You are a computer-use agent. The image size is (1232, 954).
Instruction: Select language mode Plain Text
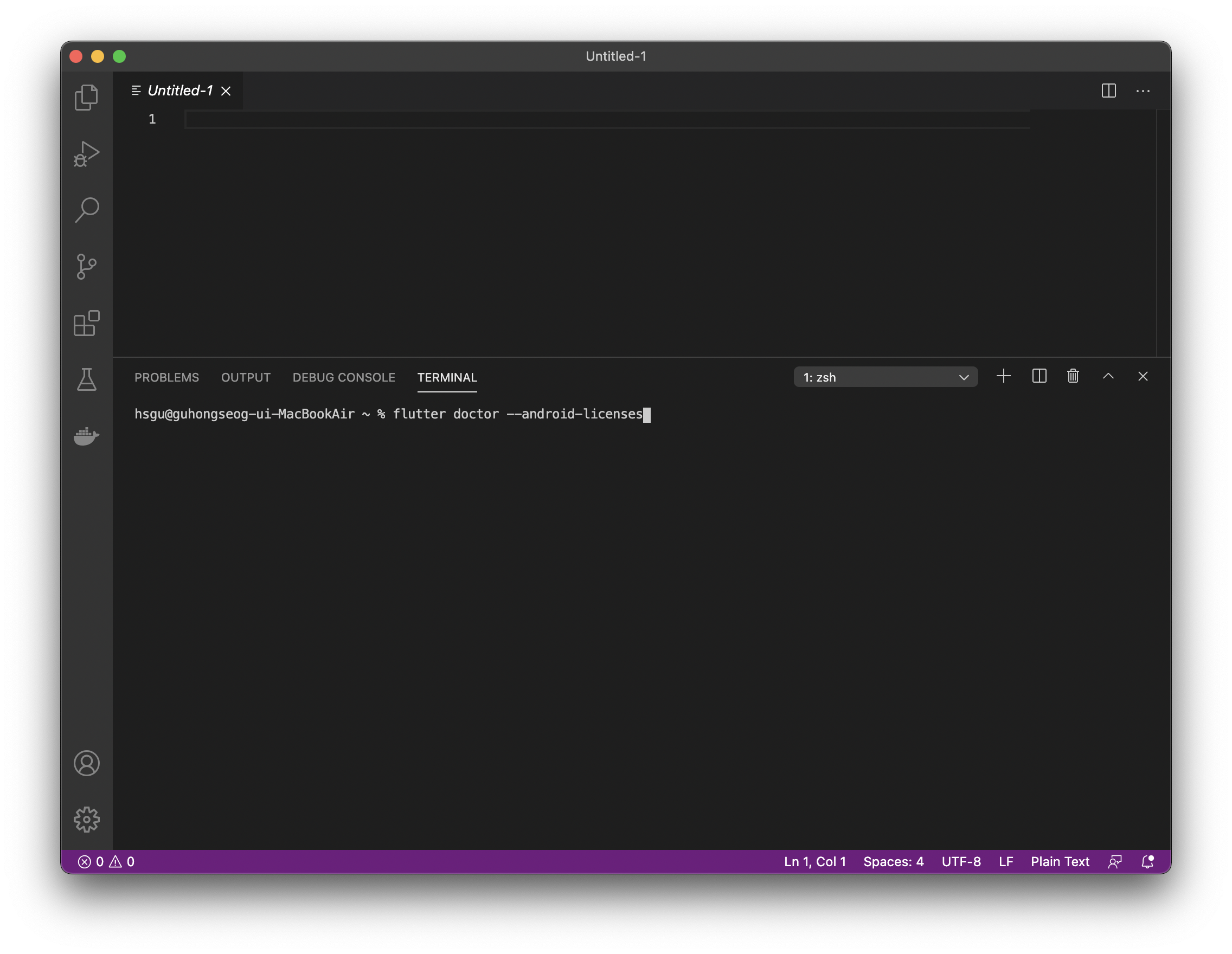click(1060, 861)
